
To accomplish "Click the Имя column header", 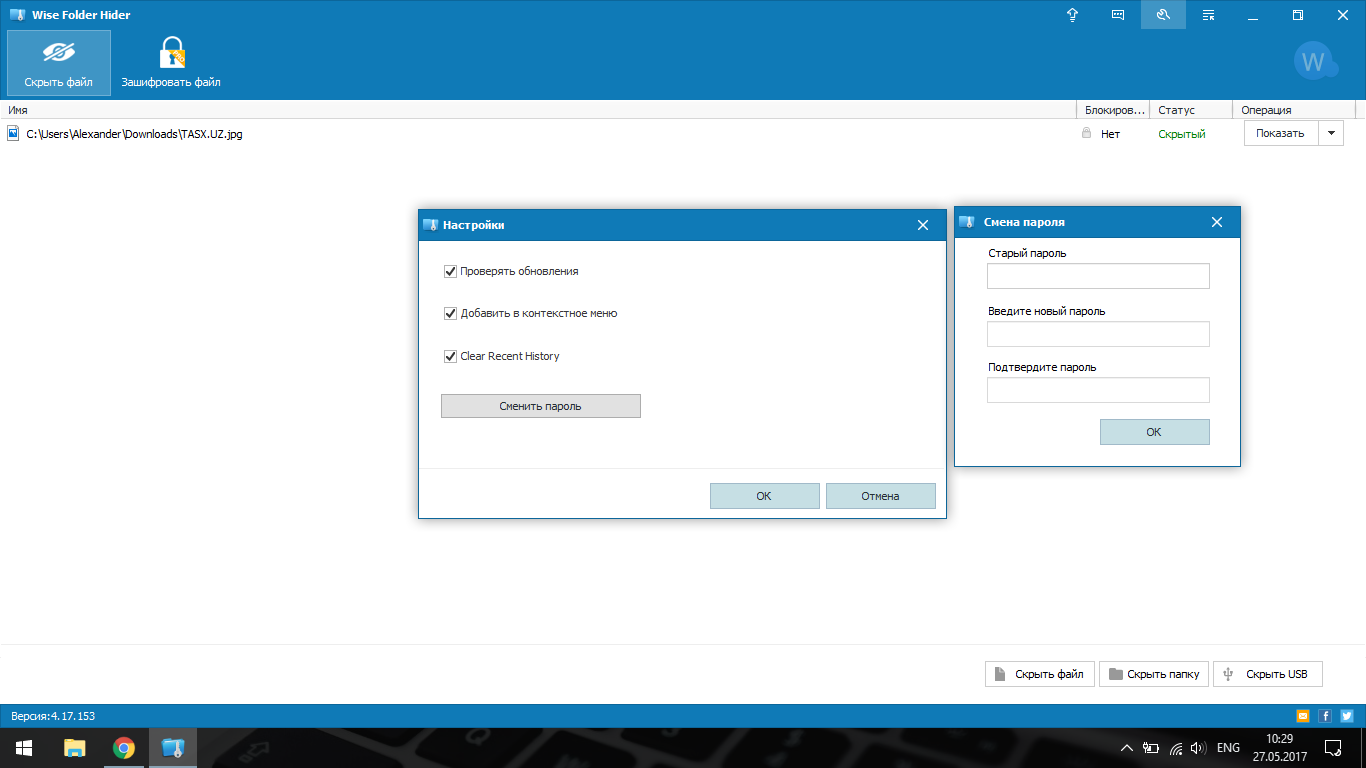I will 538,110.
